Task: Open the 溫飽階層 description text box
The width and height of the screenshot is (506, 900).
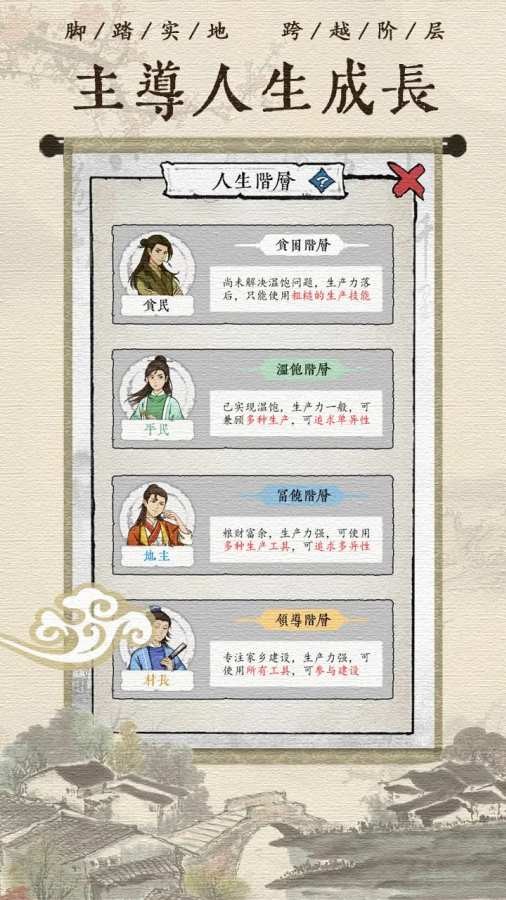Action: [x=296, y=413]
